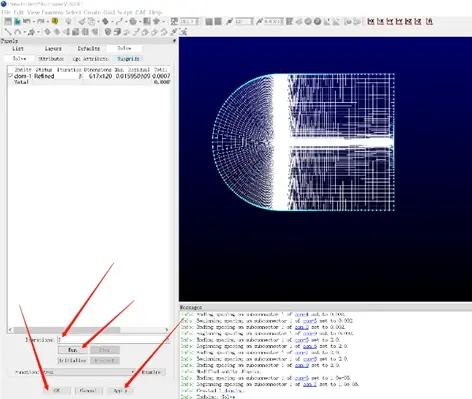Click the Initialize button
The image size is (472, 399).
(x=73, y=361)
